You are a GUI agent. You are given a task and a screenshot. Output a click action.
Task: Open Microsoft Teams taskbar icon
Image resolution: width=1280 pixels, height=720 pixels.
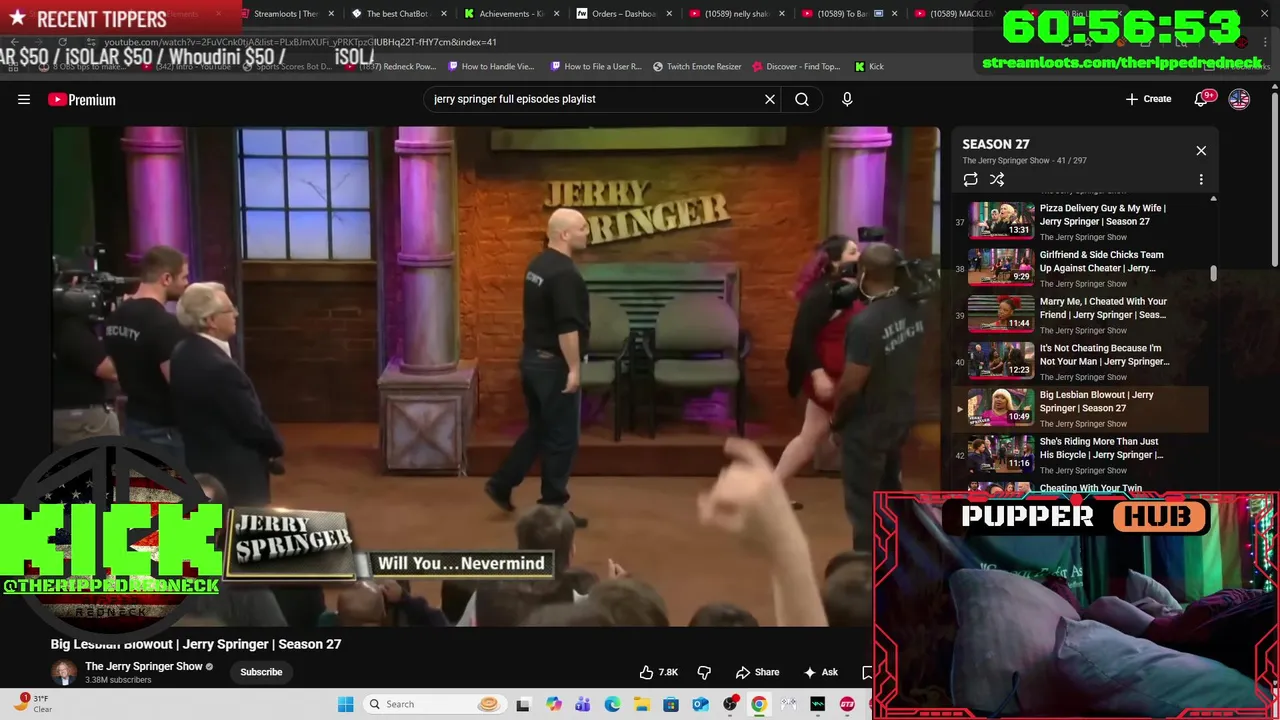[583, 704]
